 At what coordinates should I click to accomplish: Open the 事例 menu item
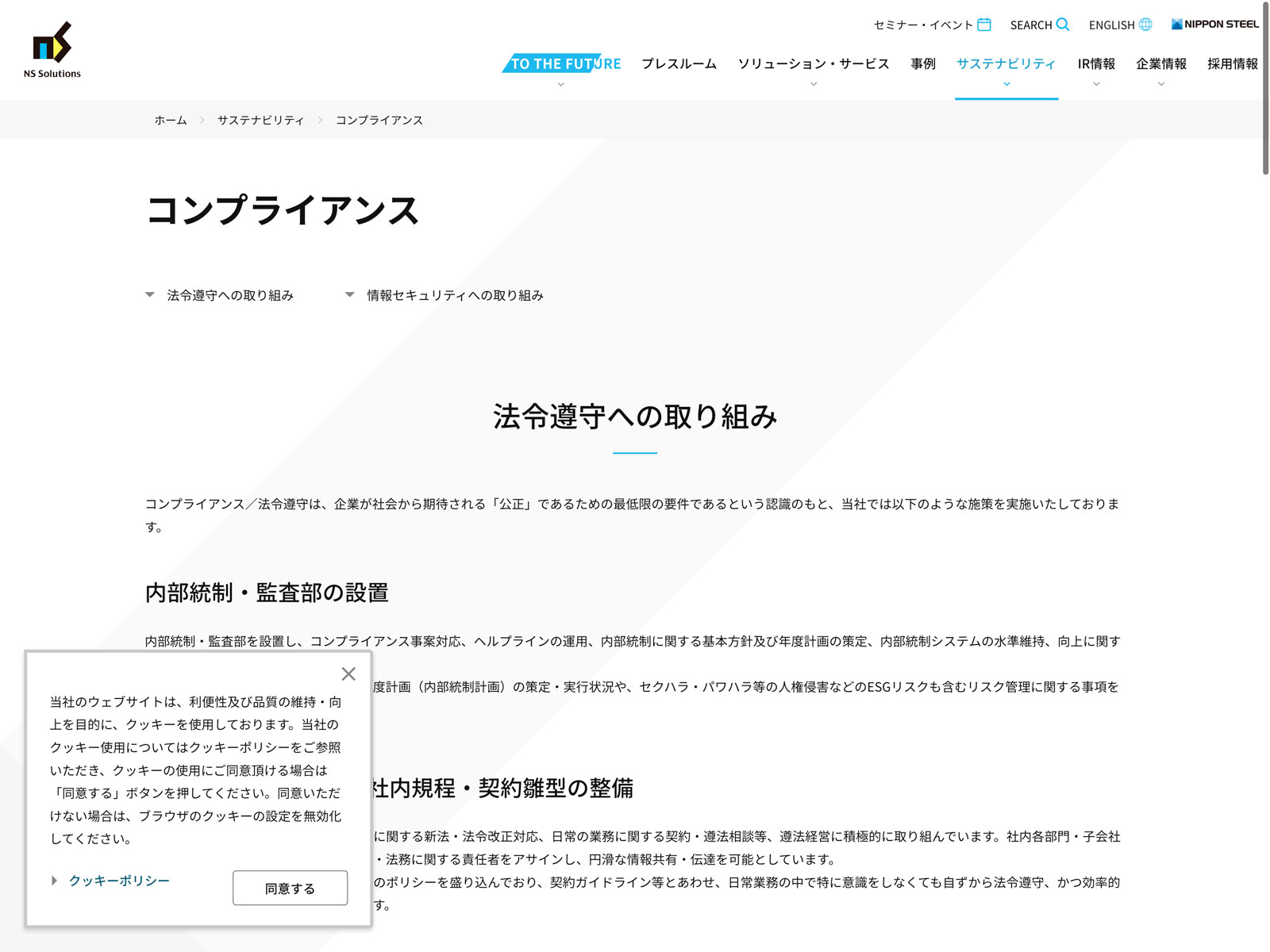click(923, 63)
